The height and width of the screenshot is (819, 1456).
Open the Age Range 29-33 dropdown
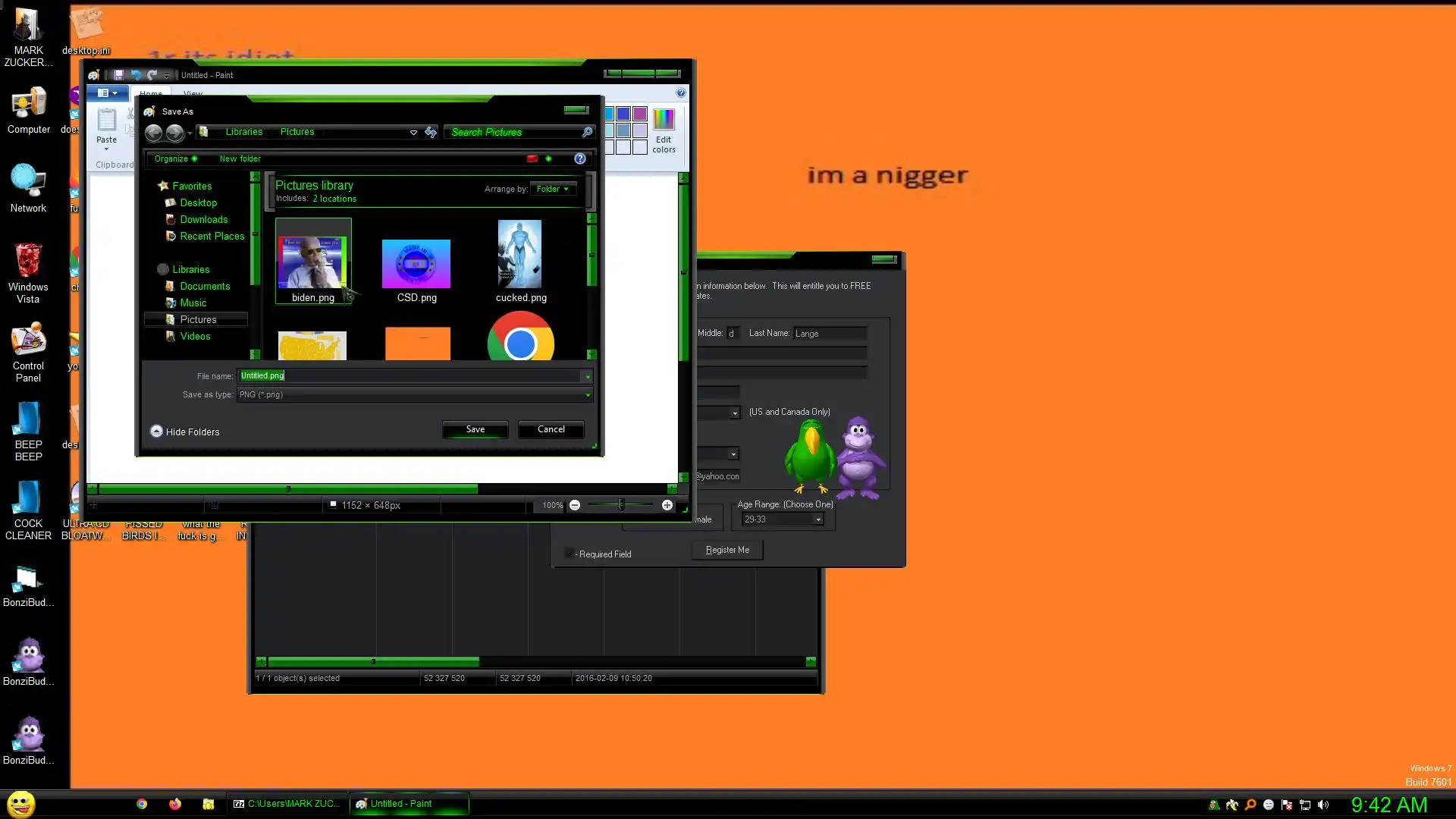(817, 519)
